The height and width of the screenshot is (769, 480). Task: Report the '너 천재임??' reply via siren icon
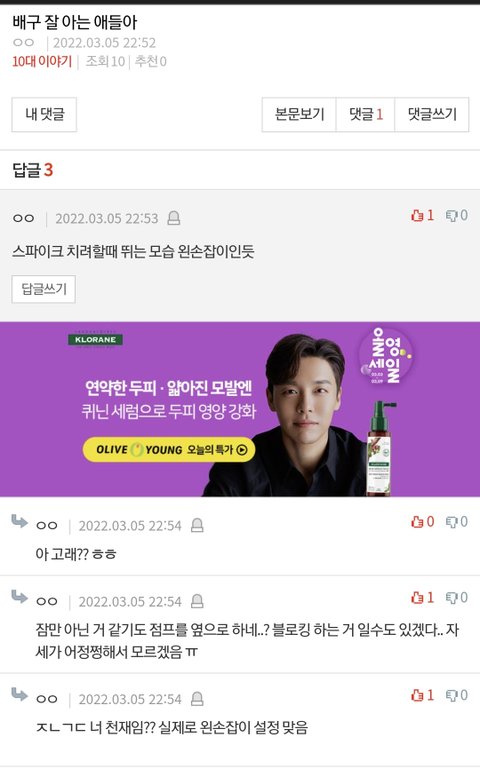197,698
